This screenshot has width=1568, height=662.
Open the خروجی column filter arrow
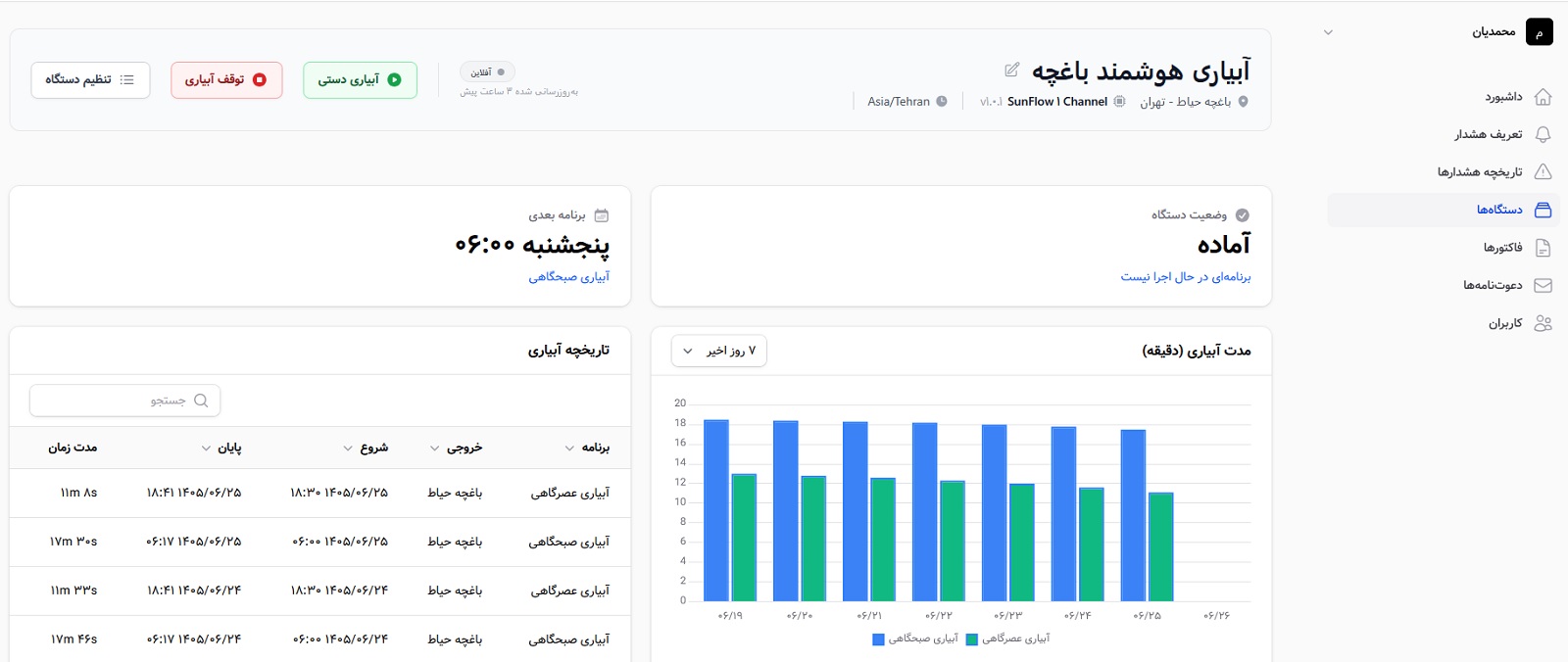coord(434,449)
